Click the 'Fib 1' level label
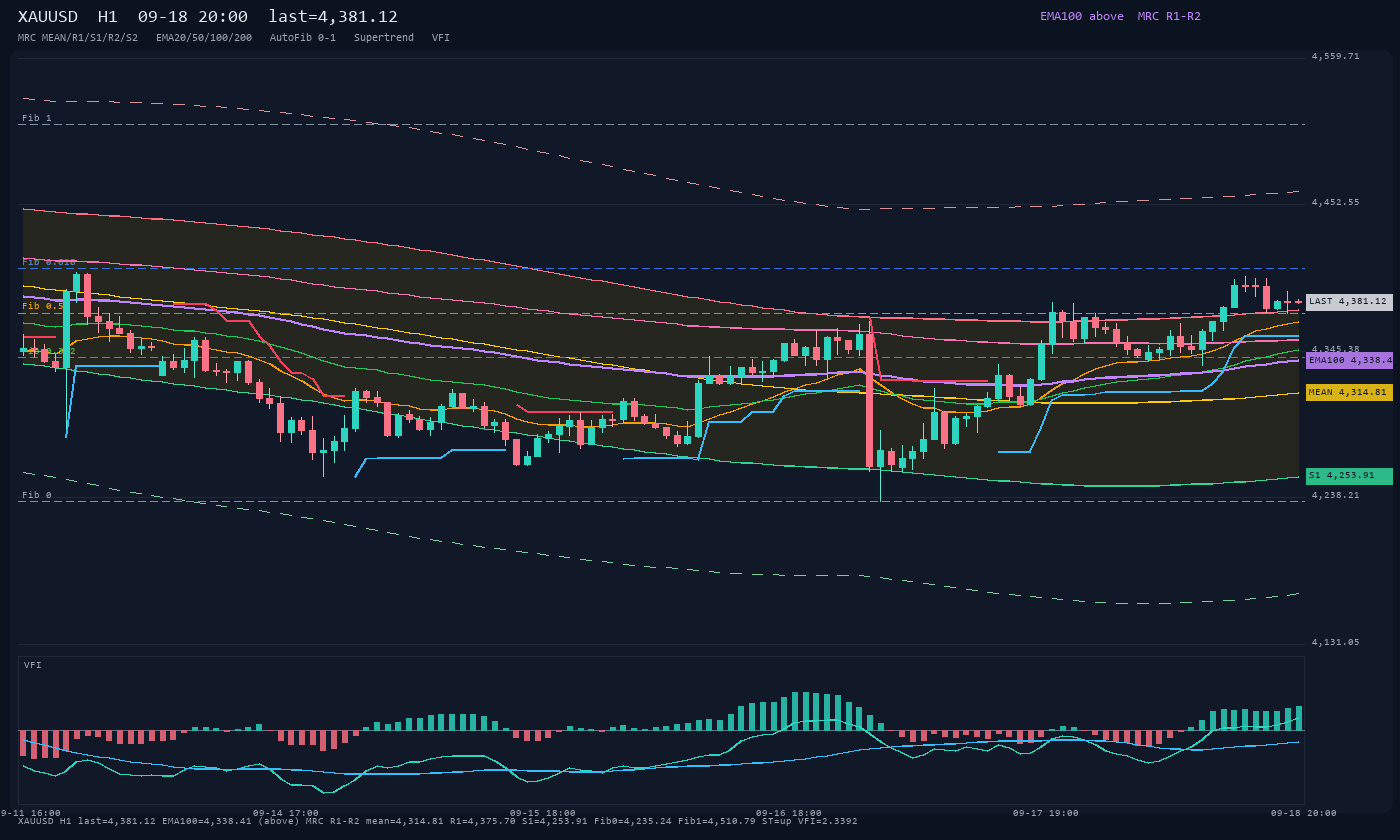Screen dimensions: 1400x840 (37, 118)
